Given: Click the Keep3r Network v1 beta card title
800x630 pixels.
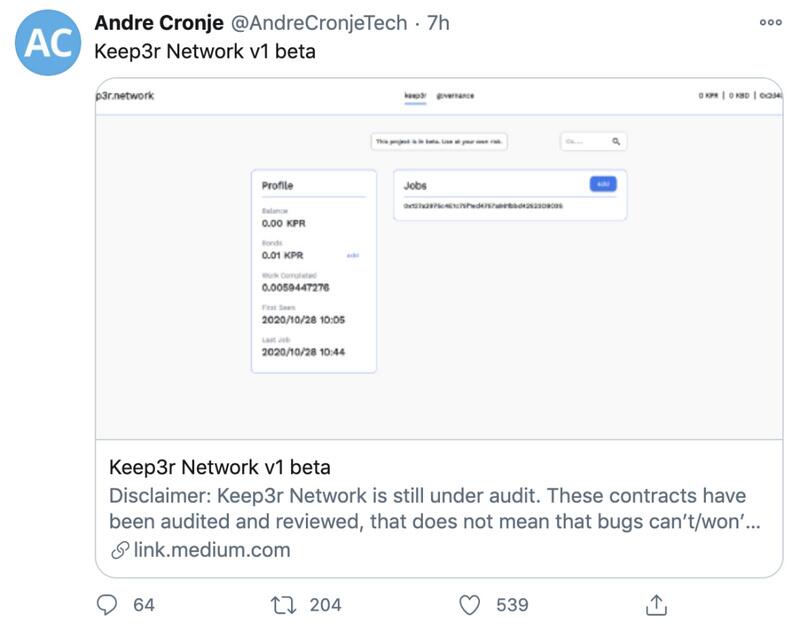Looking at the screenshot, I should [x=219, y=467].
